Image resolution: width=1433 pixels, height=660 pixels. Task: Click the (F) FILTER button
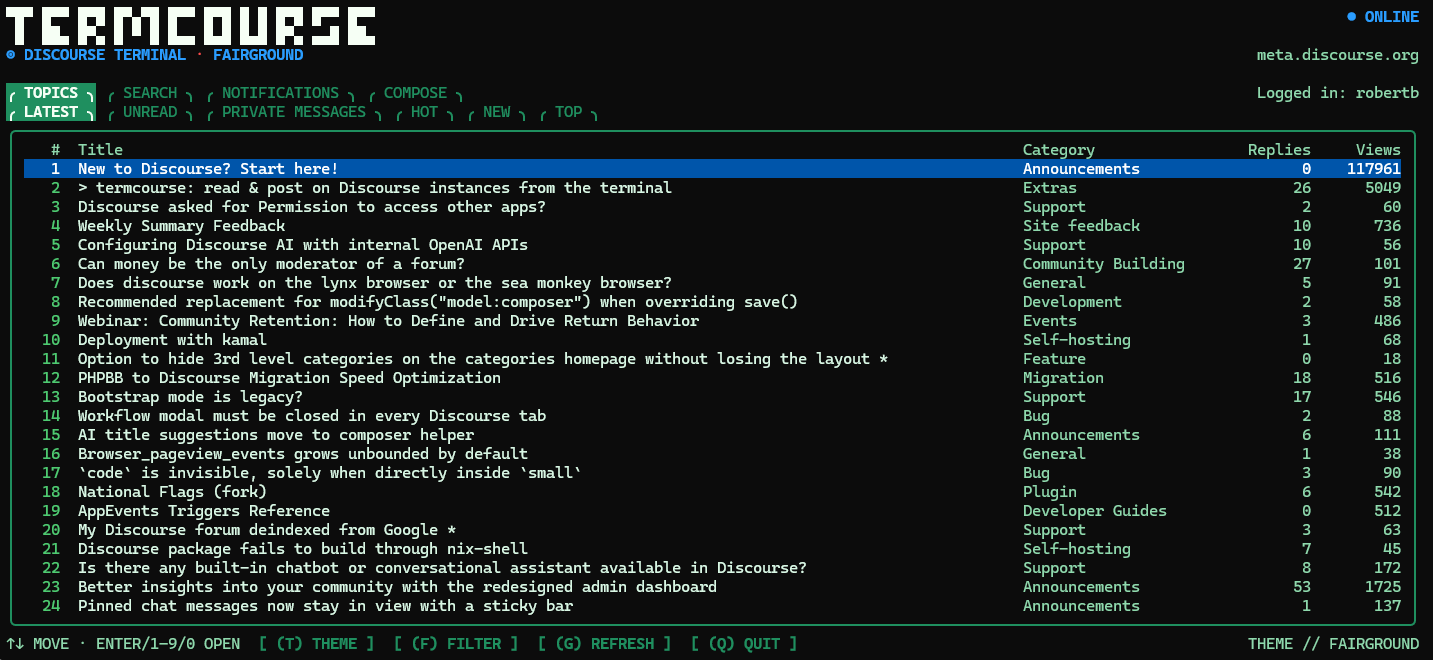tap(456, 644)
